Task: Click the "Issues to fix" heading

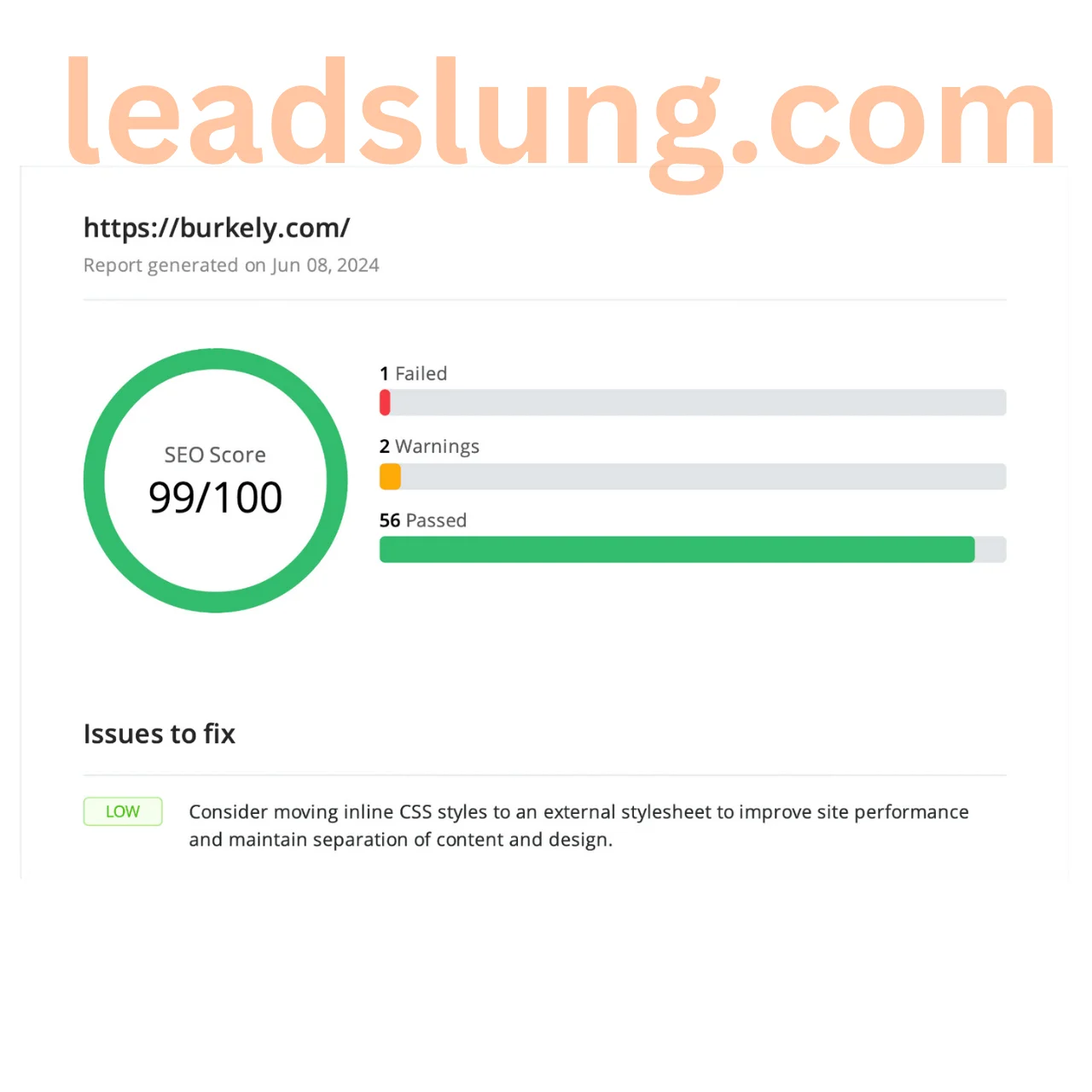Action: coord(160,734)
